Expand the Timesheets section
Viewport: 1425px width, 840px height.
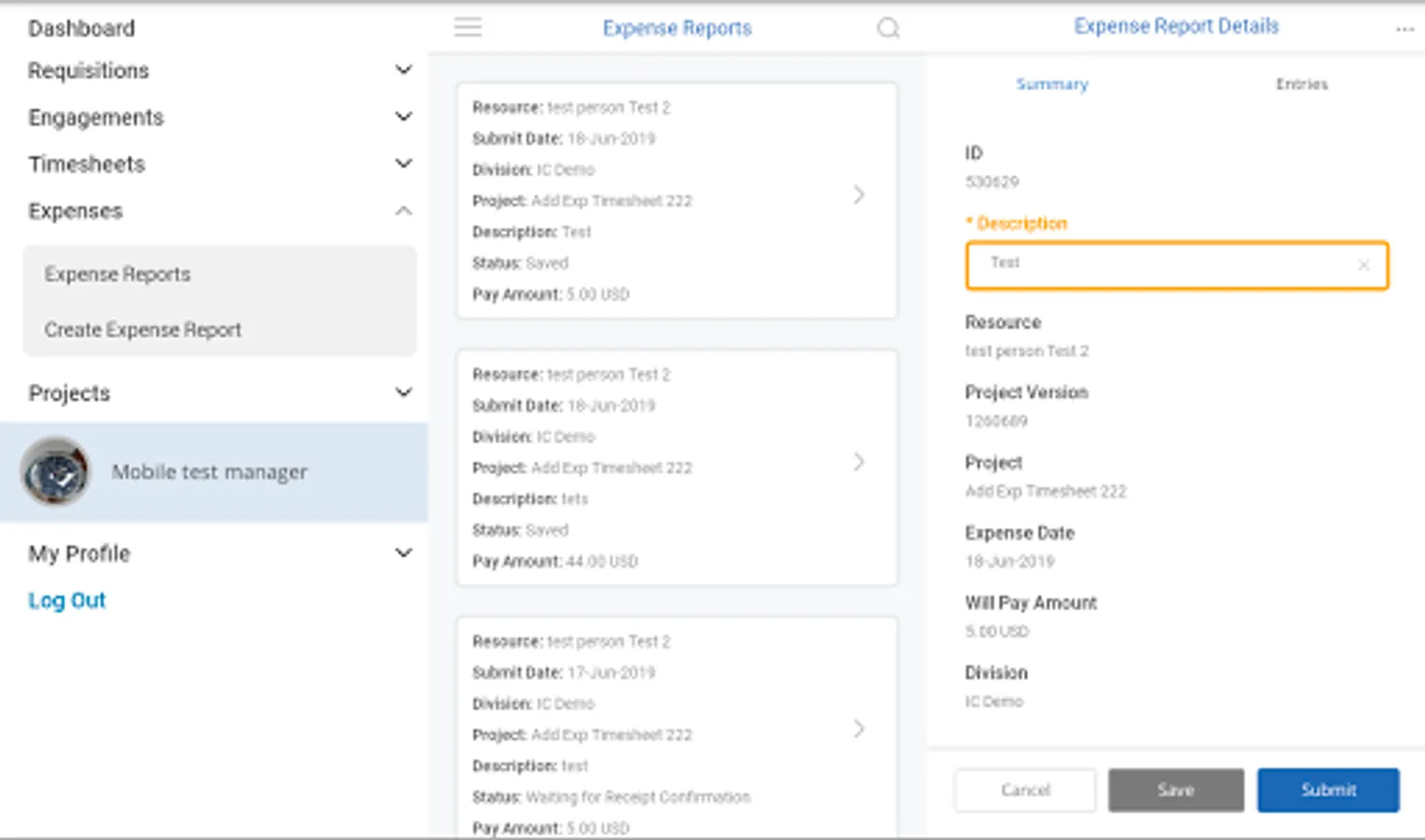click(x=403, y=163)
